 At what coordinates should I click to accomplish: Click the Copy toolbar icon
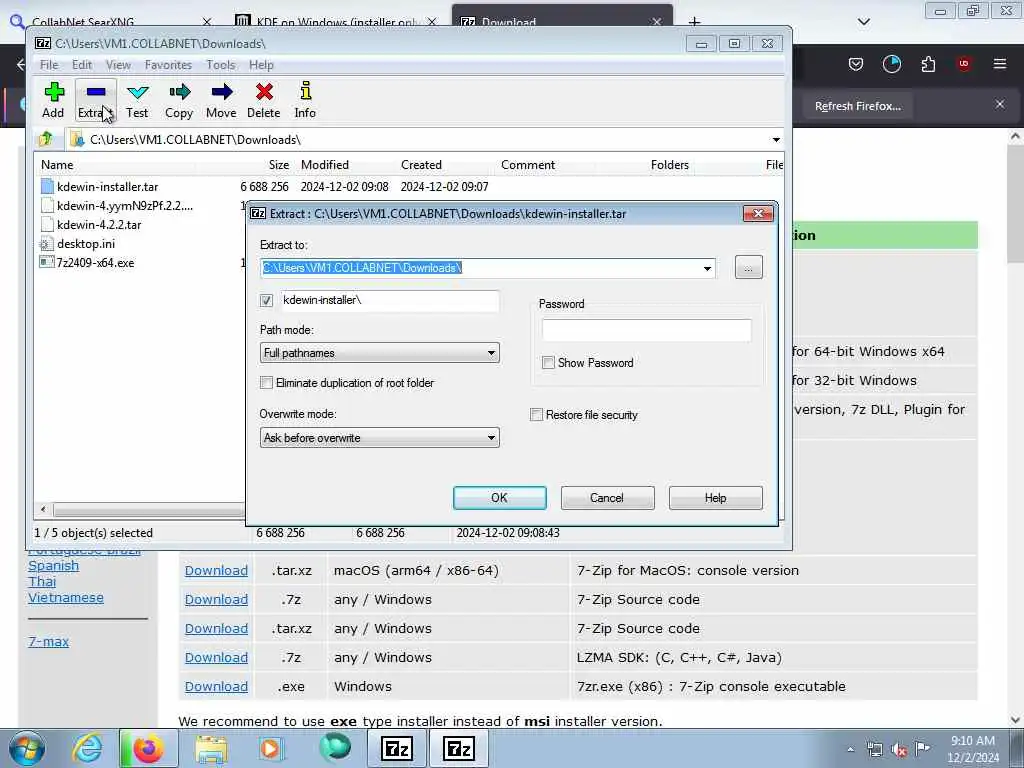[x=179, y=100]
